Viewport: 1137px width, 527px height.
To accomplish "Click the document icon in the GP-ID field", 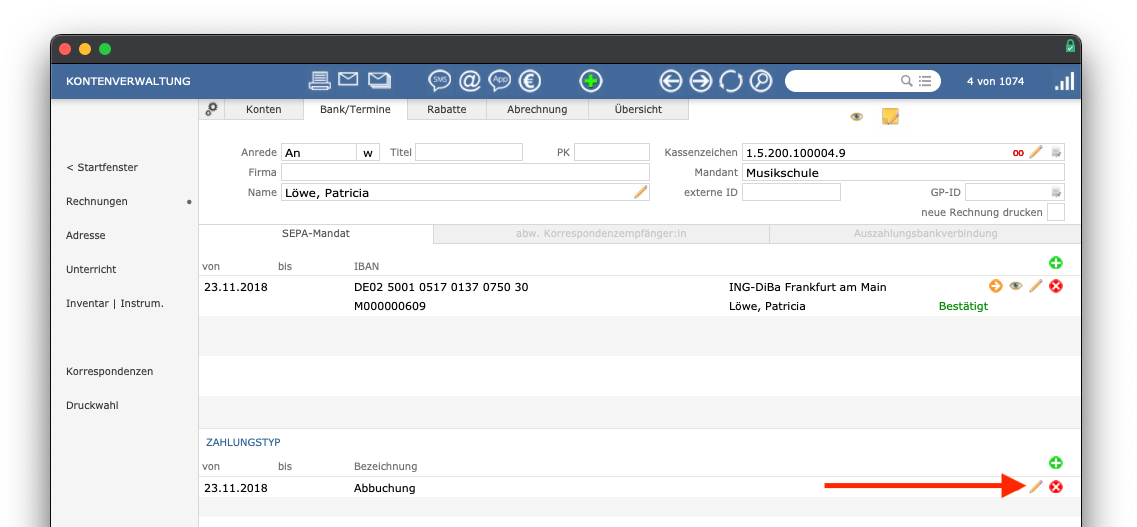I will point(1056,192).
